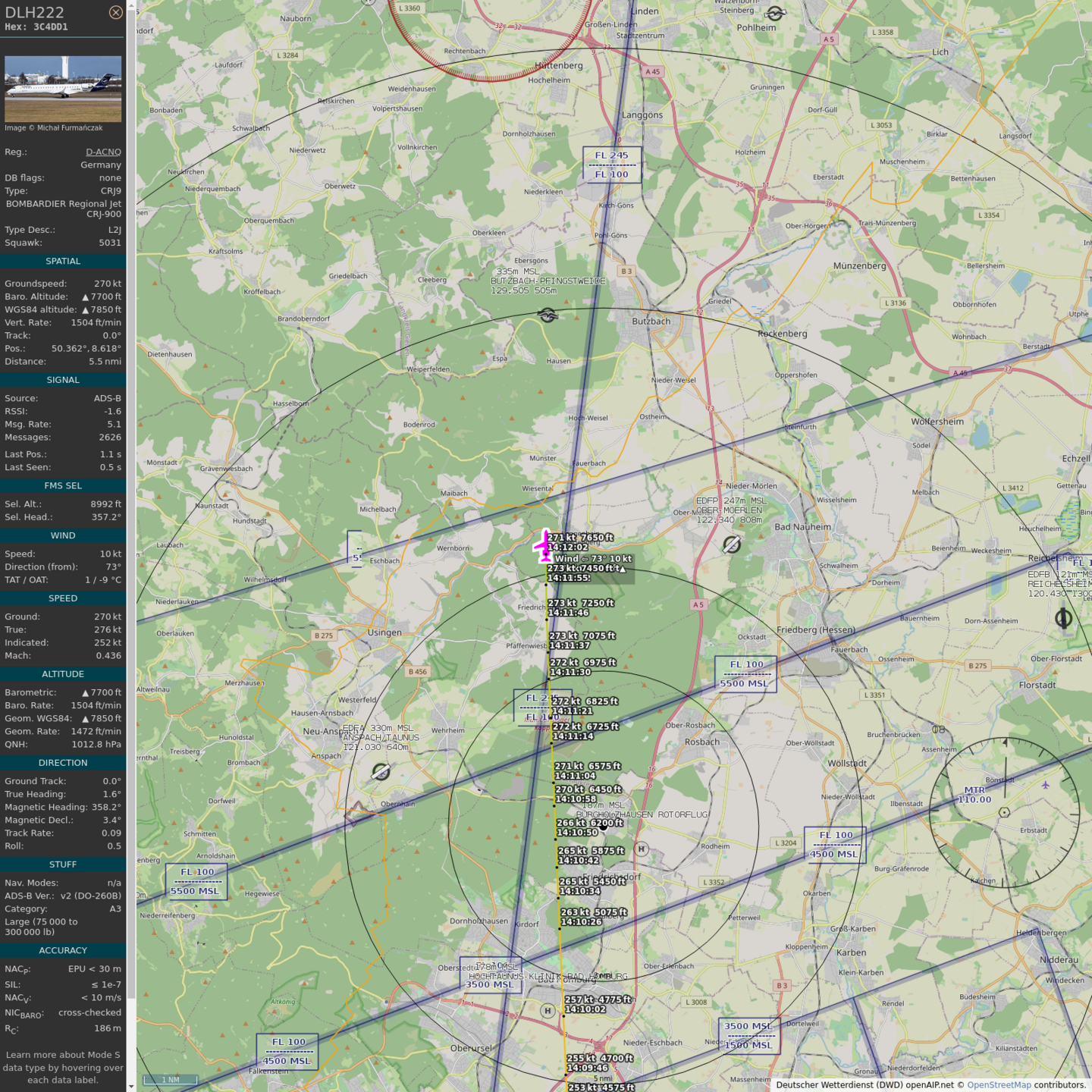Click the Reichelsheim airfield symbol
1092x1092 pixels.
(1063, 619)
